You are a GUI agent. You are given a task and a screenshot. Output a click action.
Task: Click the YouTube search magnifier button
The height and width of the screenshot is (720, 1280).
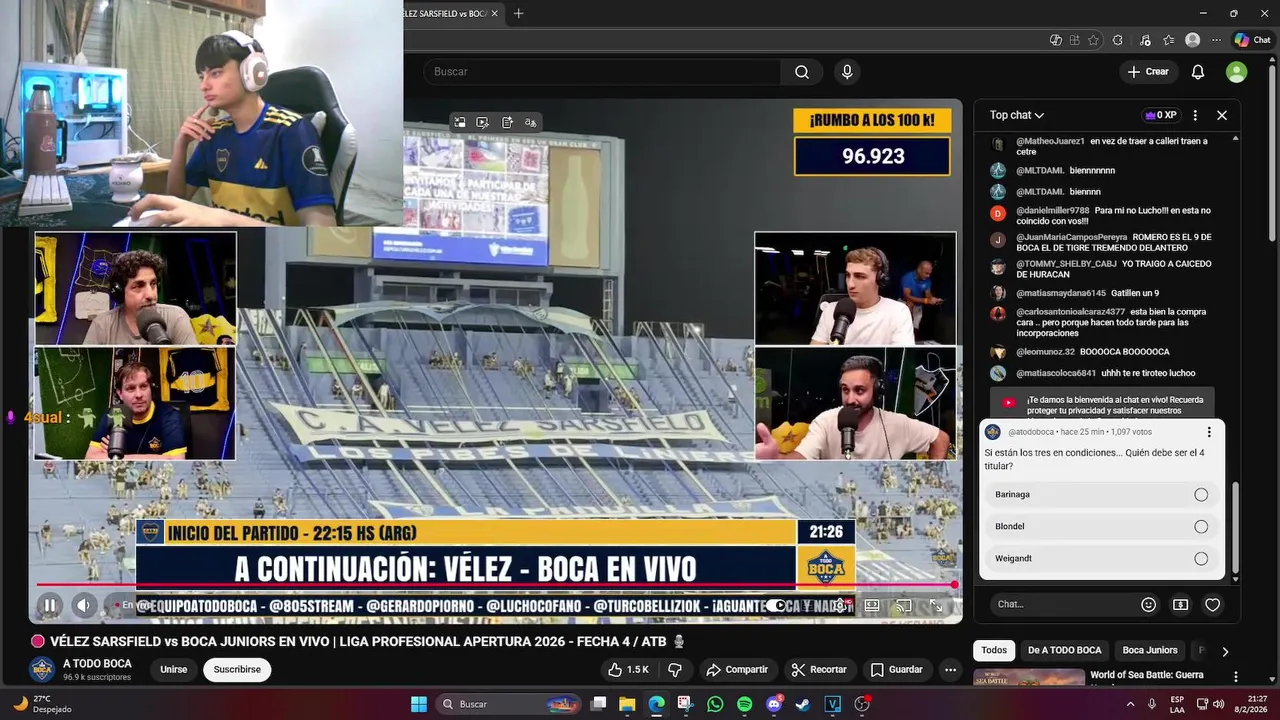coord(802,72)
